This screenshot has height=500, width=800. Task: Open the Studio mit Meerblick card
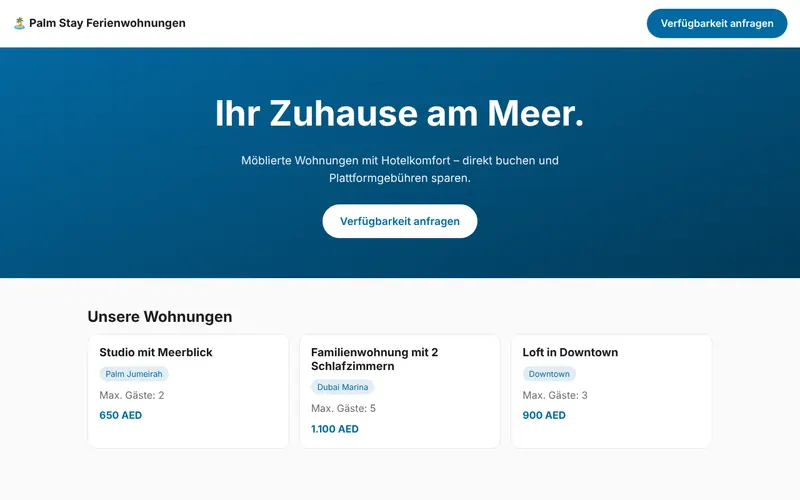[188, 391]
